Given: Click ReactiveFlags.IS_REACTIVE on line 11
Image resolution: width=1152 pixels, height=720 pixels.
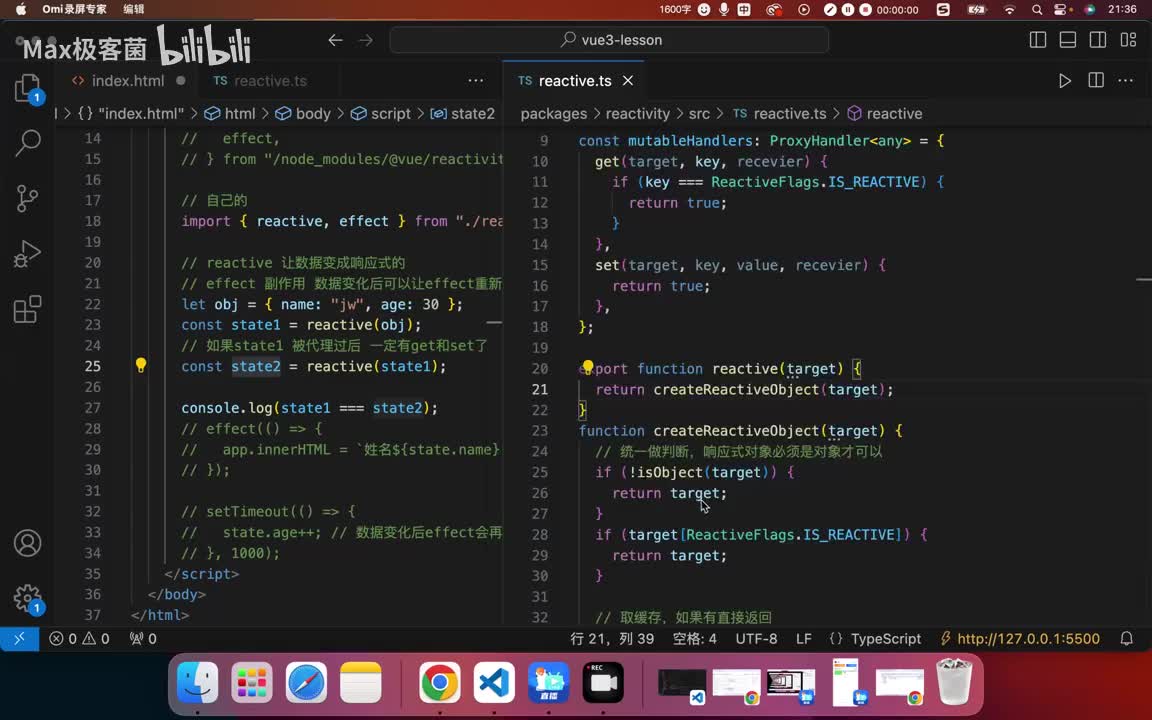Looking at the screenshot, I should (814, 181).
